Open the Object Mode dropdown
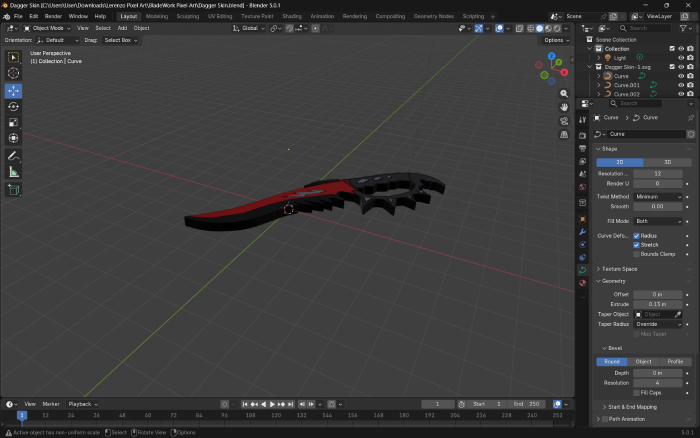 pos(47,28)
